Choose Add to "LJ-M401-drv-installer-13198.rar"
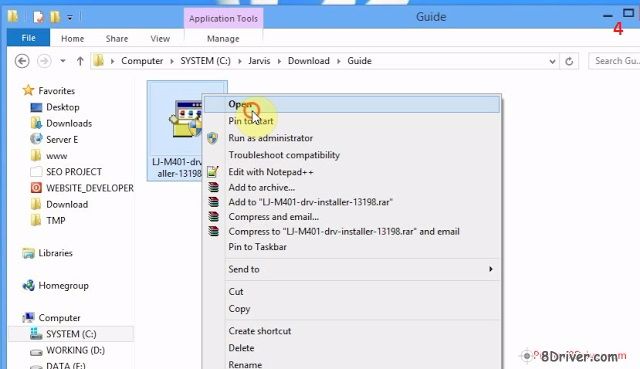 point(351,202)
